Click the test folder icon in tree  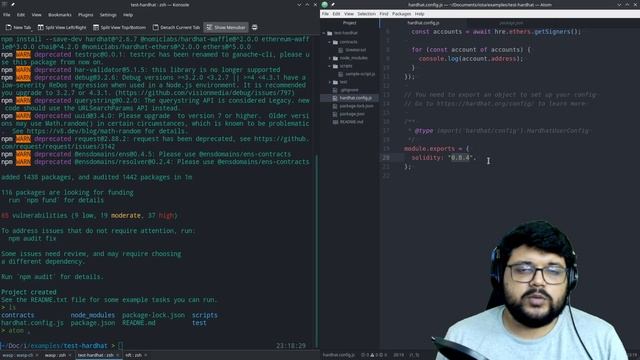coord(335,82)
